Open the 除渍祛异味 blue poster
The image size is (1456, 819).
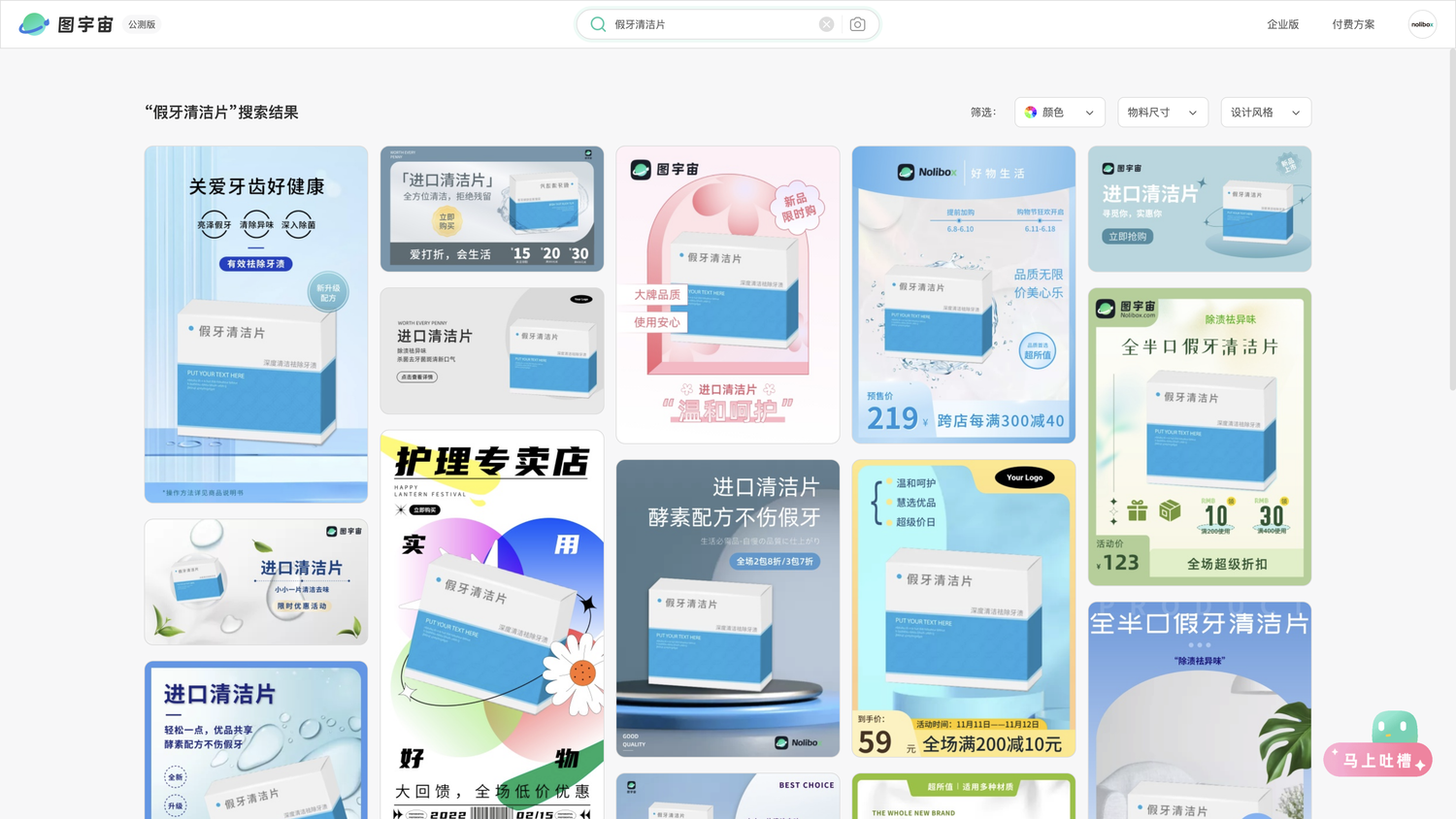[1200, 710]
